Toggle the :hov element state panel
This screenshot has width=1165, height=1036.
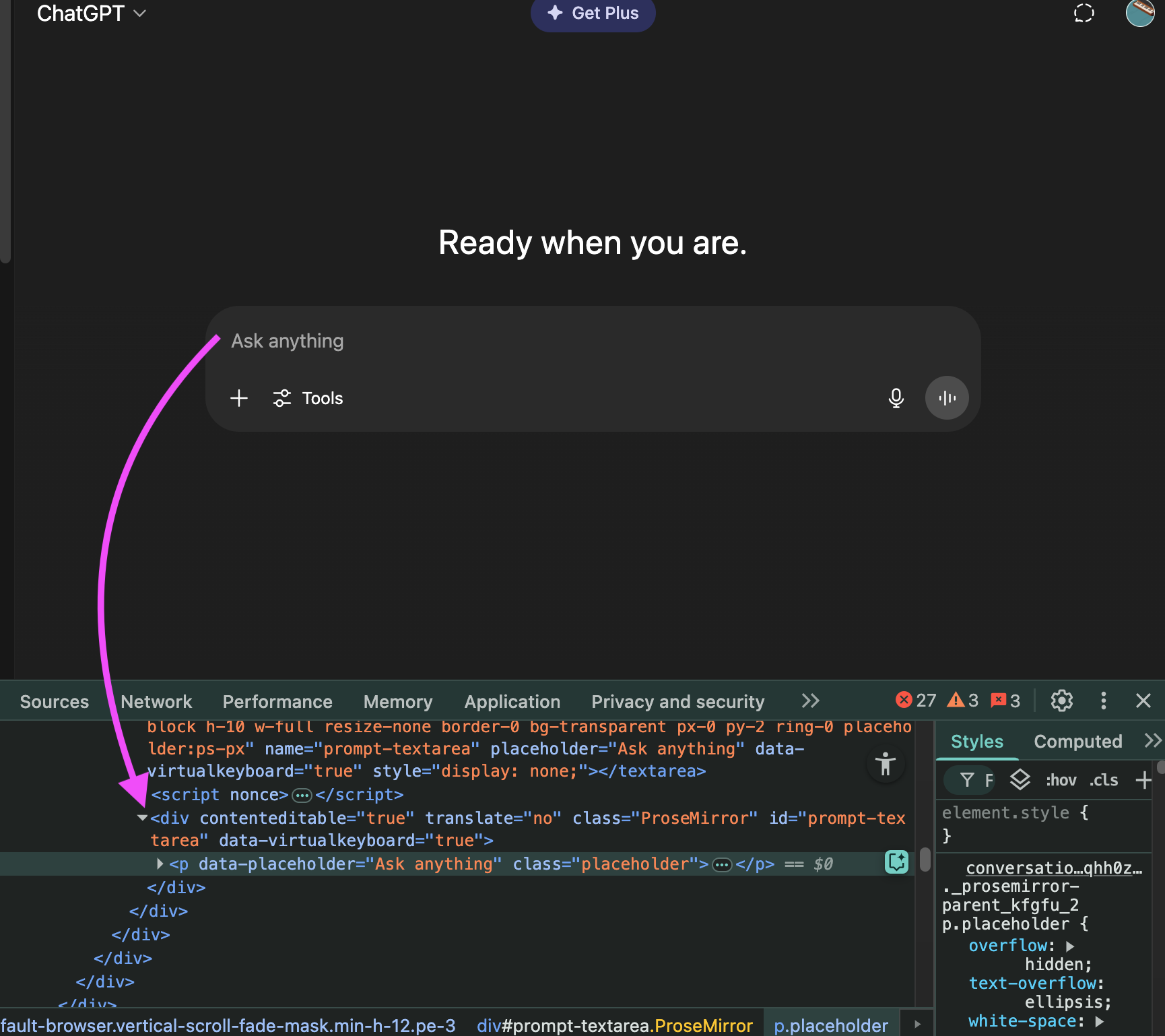click(x=1061, y=780)
